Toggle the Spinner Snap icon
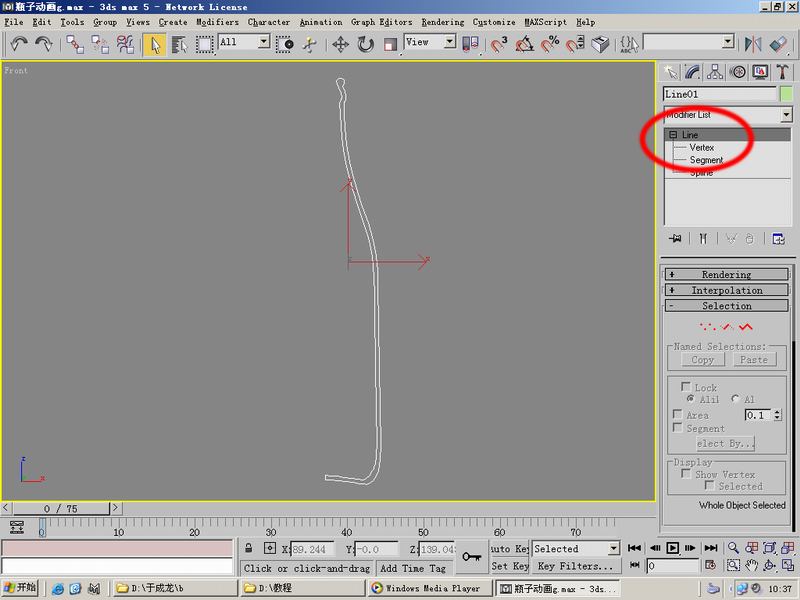Image resolution: width=800 pixels, height=600 pixels. (575, 44)
